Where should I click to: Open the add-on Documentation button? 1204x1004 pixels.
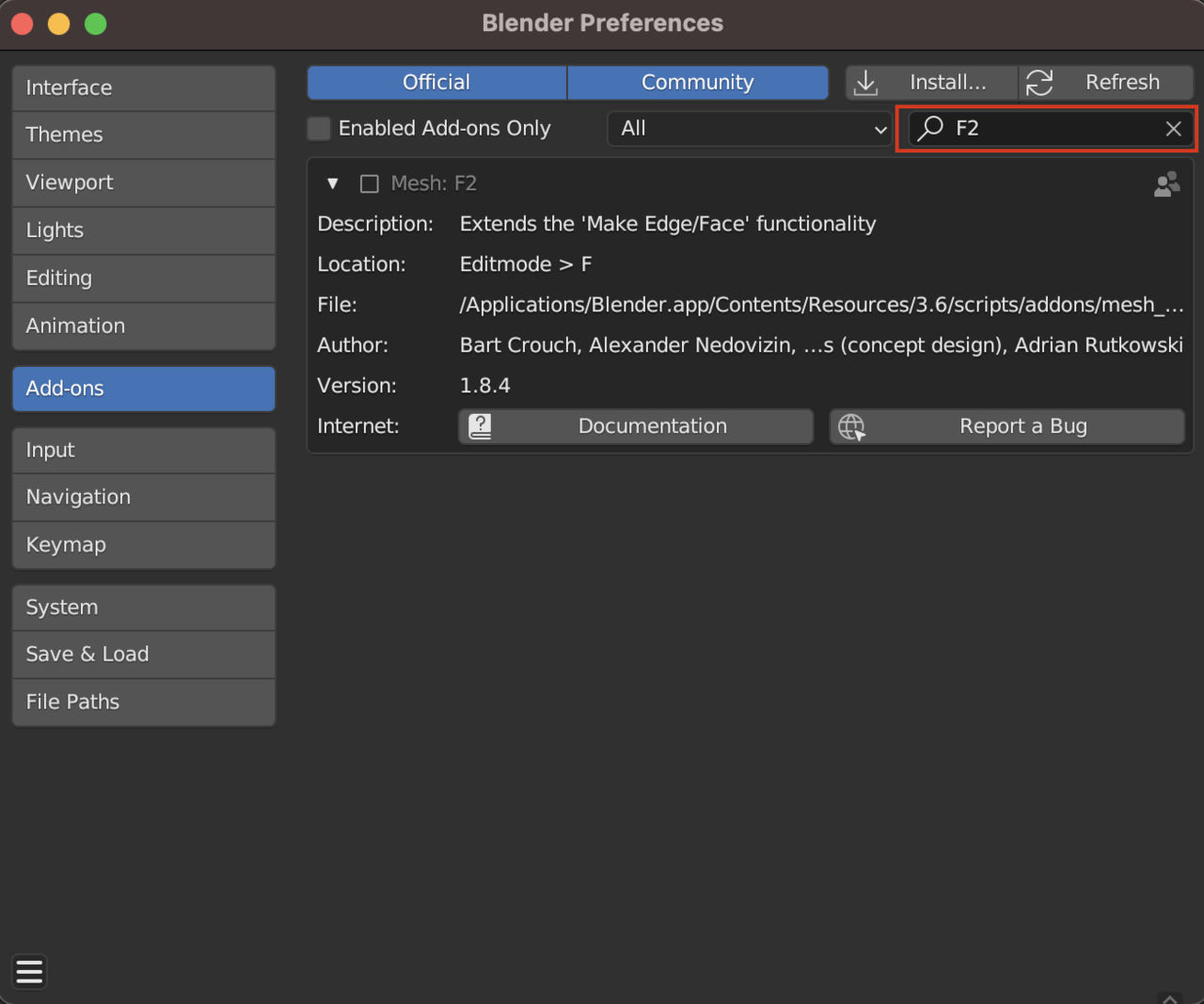[x=636, y=426]
